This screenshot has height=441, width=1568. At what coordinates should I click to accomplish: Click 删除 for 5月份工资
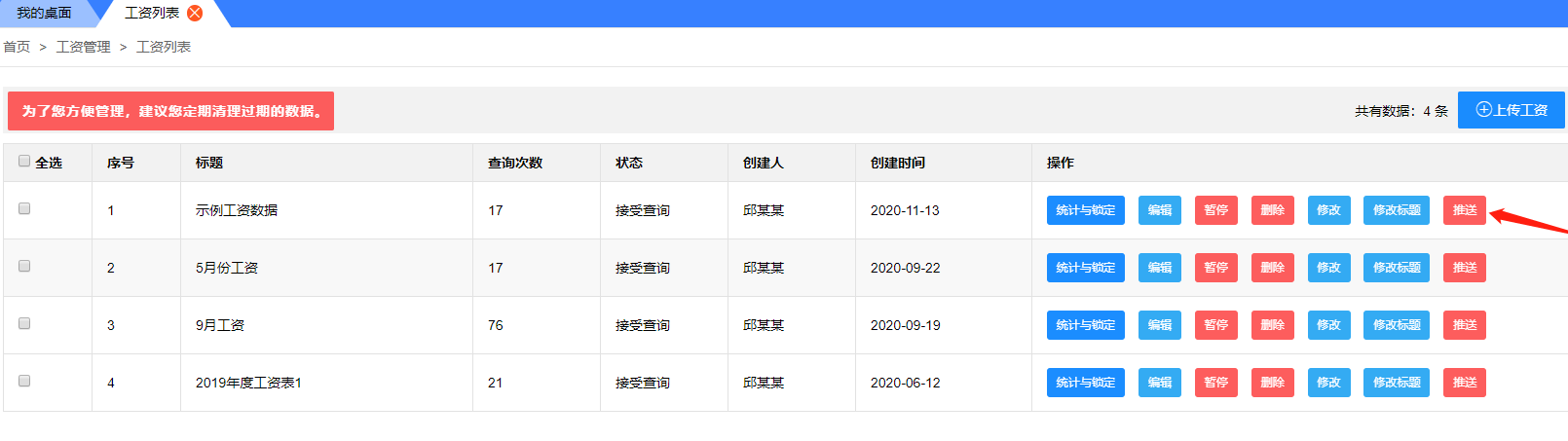point(1273,268)
